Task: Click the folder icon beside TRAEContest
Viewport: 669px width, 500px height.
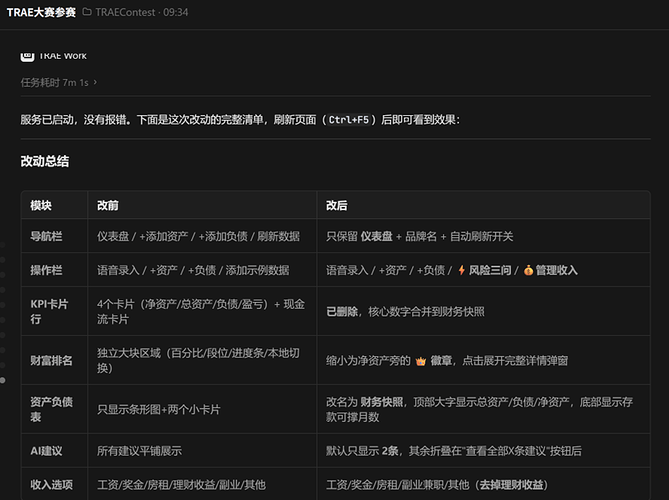Action: (x=87, y=12)
